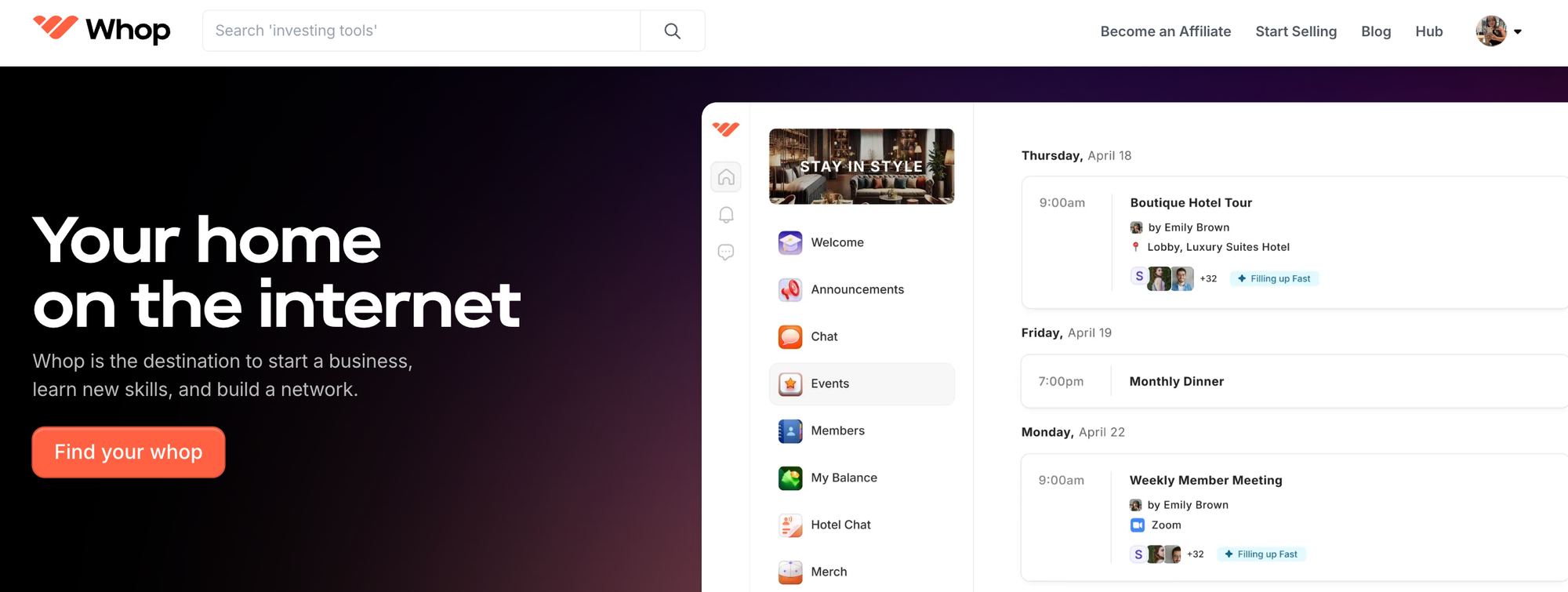Viewport: 1568px width, 592px height.
Task: Select the Welcome menu item
Action: (862, 242)
